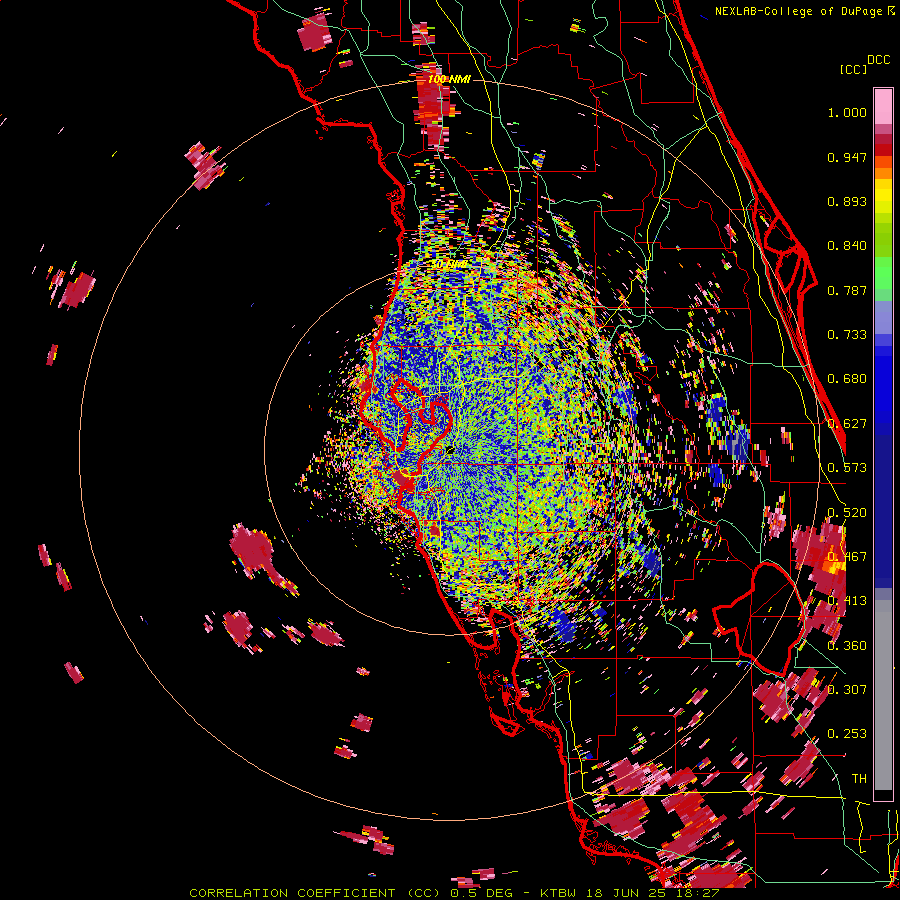Pick the bright blue swatch beside 0.680
Screen dimensions: 900x900
point(883,385)
